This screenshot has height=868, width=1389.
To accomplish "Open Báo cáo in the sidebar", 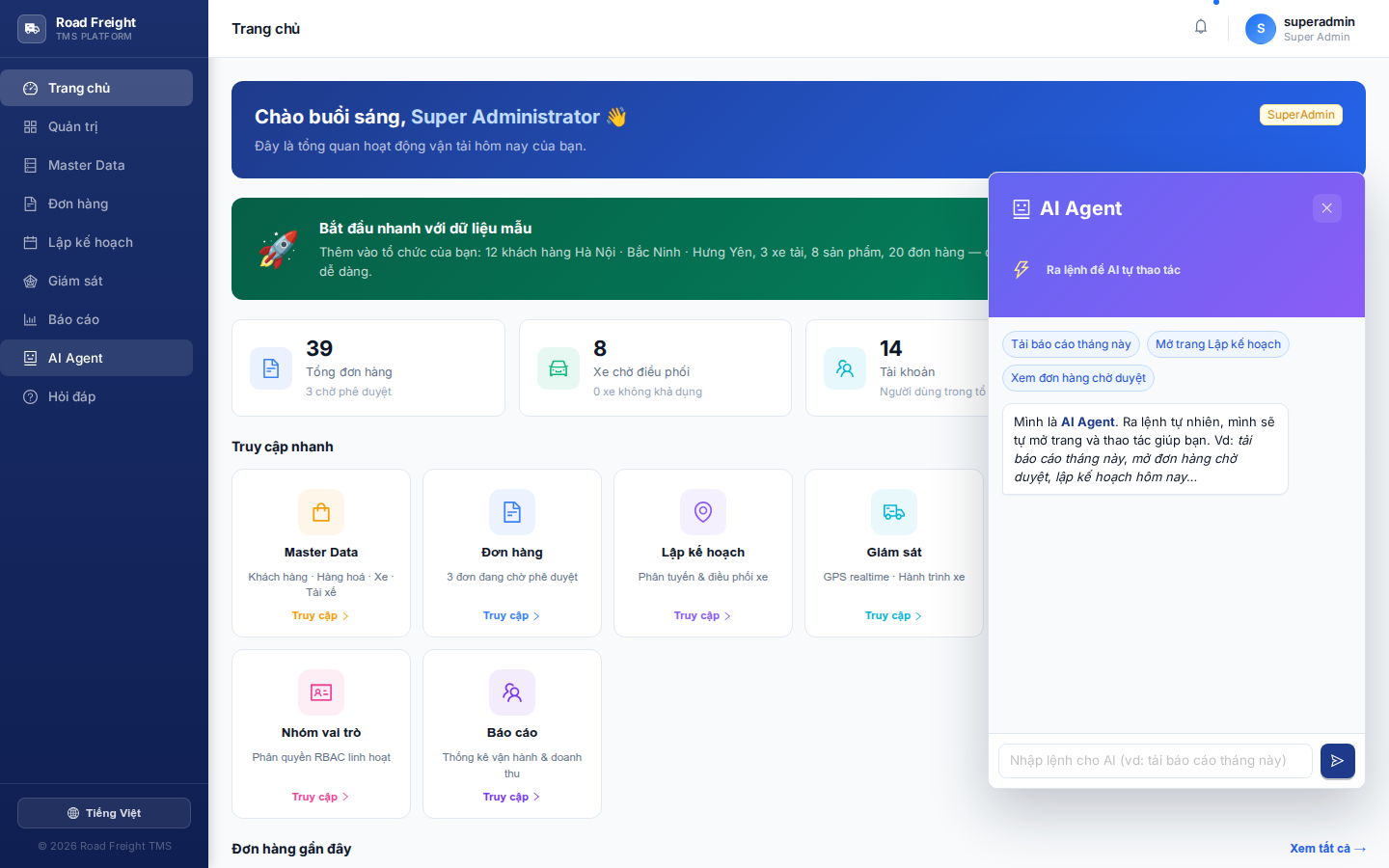I will 96,319.
